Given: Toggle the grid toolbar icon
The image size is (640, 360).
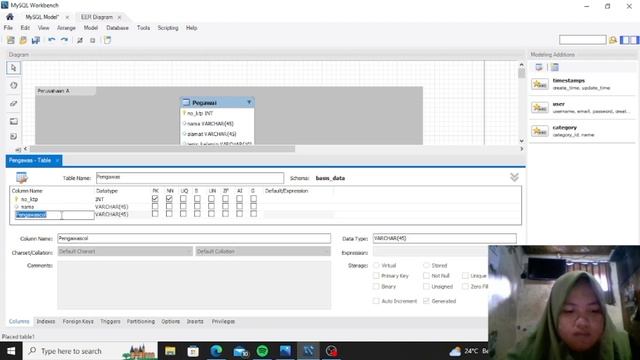Looking at the screenshot, I should click(80, 40).
